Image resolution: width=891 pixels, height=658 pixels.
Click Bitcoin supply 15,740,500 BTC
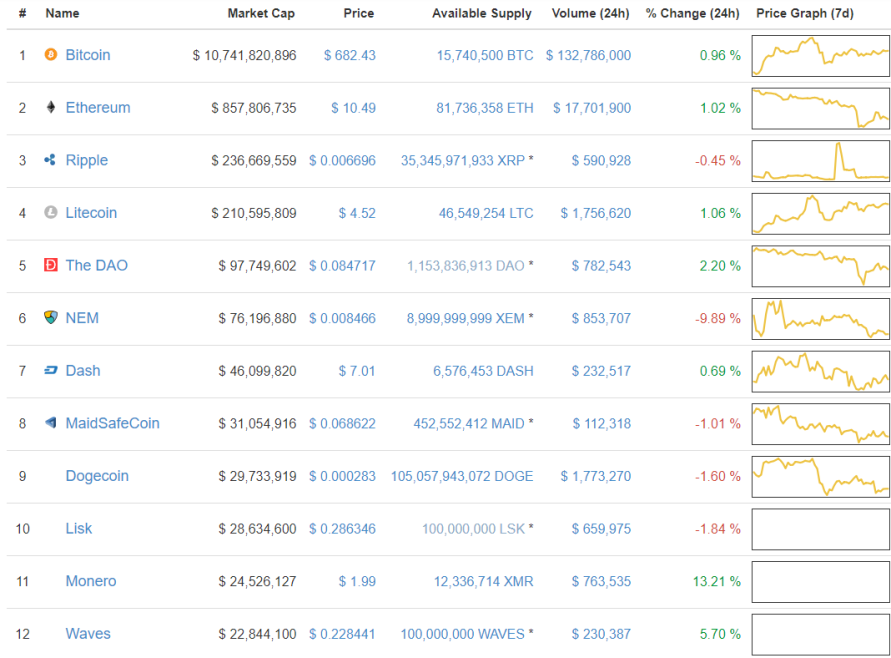(485, 56)
